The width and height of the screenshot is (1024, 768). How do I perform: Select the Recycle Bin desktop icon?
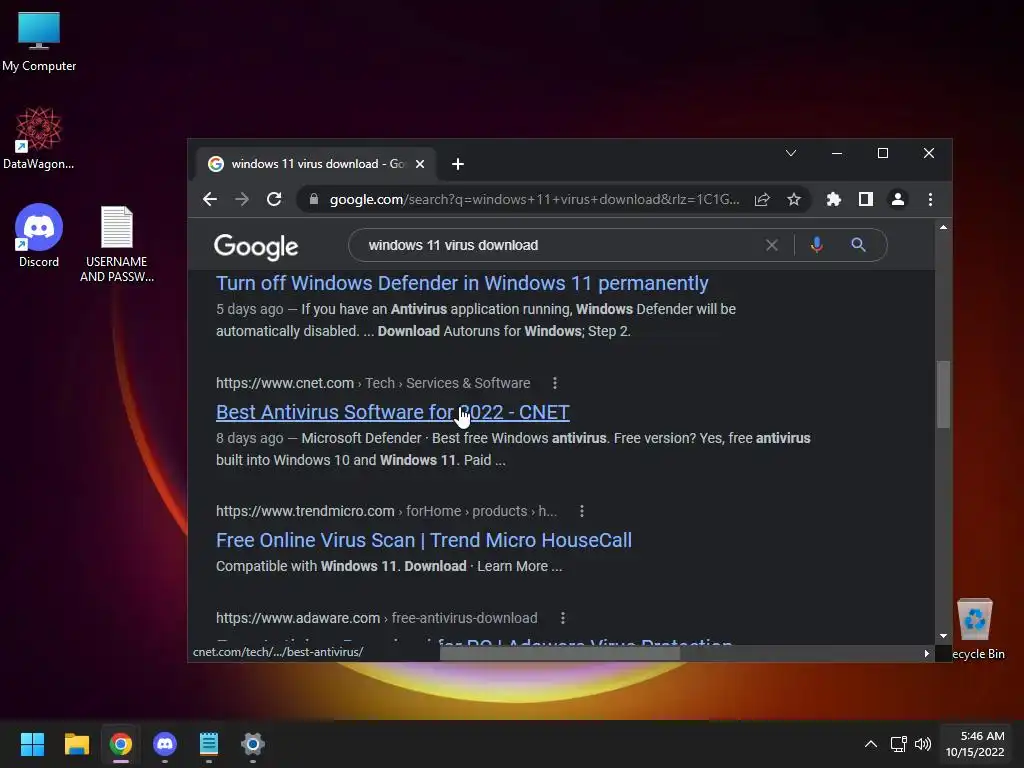tap(976, 630)
